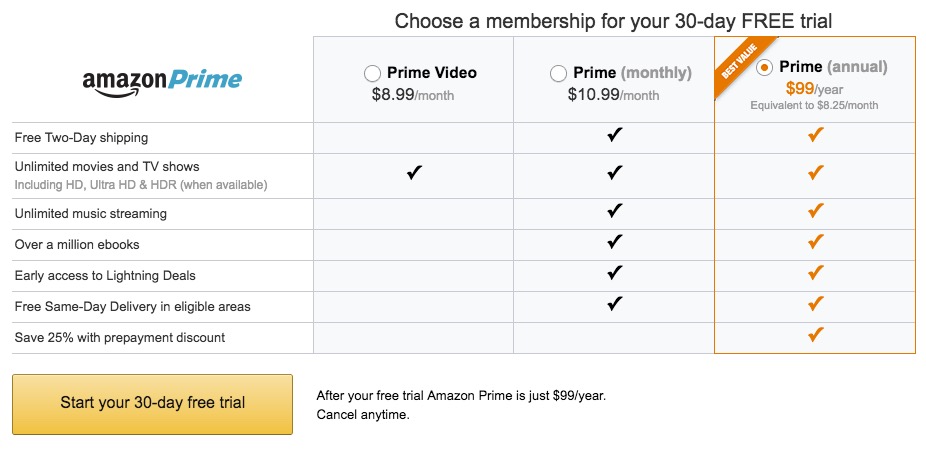Click the $8.99/month Prime Video price

[413, 94]
